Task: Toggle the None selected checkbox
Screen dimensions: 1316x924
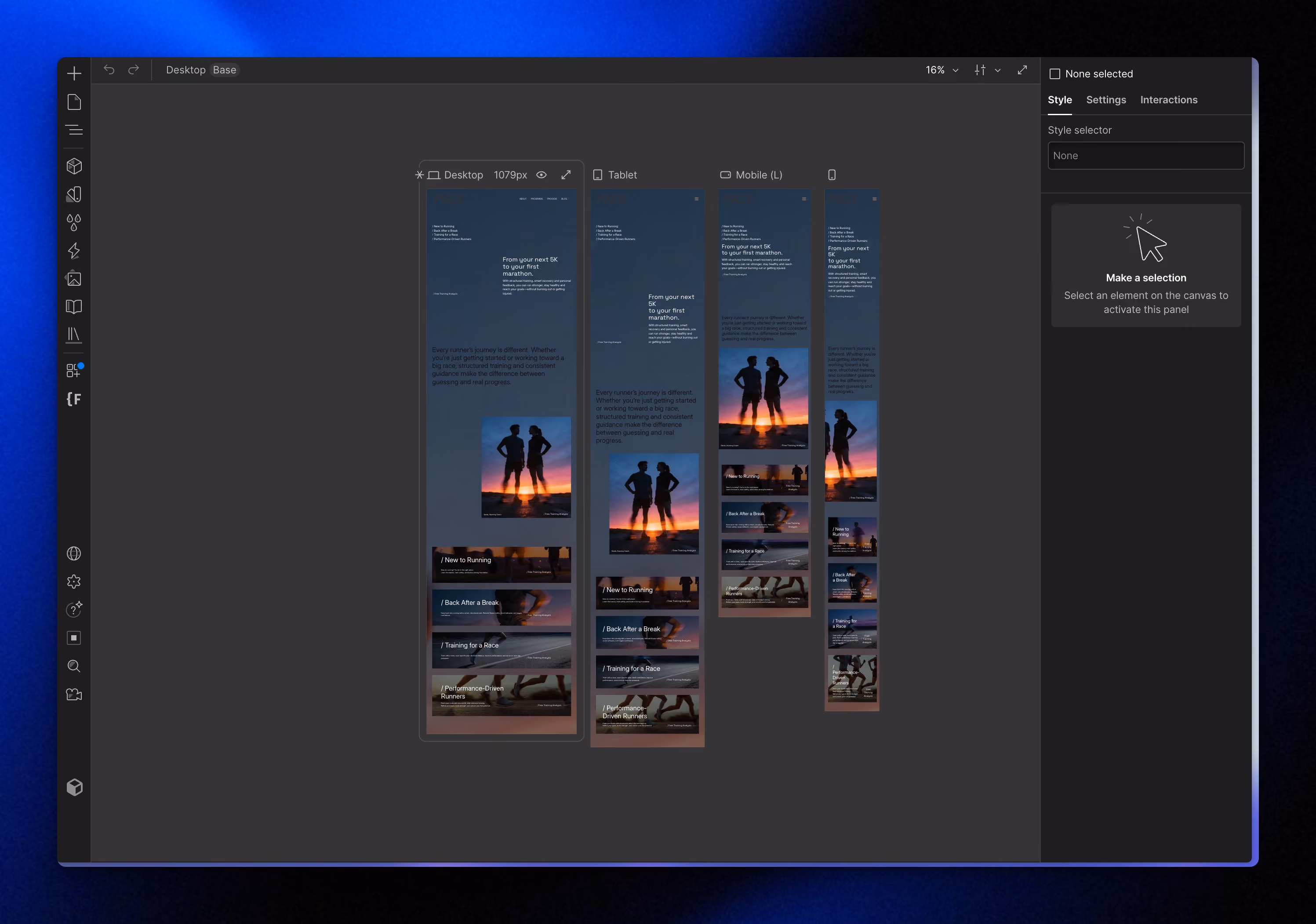Action: [1054, 74]
